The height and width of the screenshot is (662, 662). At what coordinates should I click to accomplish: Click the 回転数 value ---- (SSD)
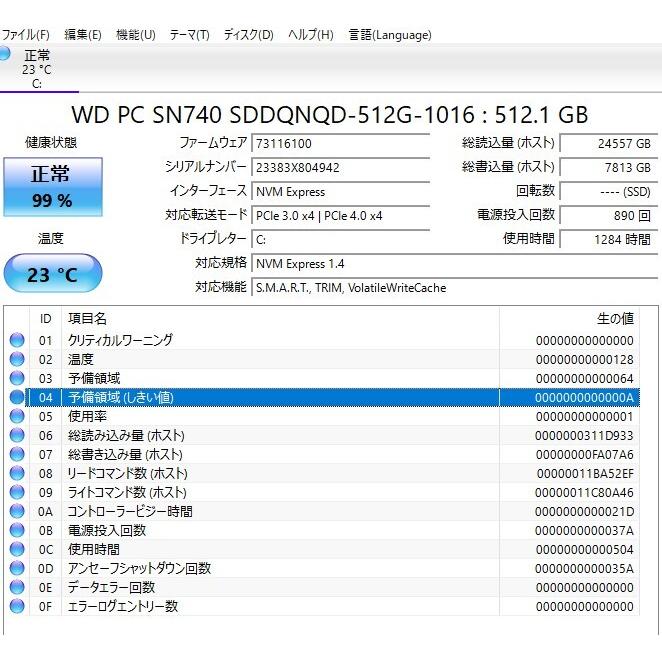[x=609, y=192]
